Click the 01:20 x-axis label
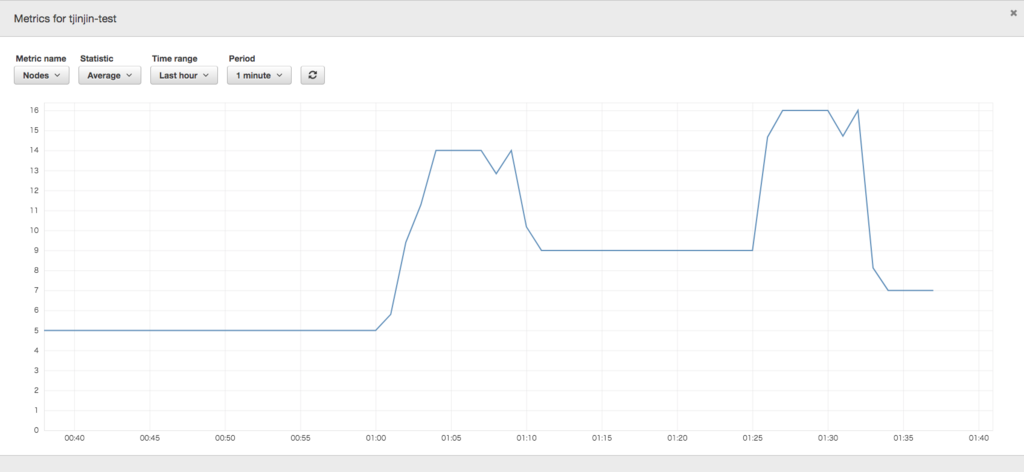Viewport: 1024px width, 472px height. [677, 439]
